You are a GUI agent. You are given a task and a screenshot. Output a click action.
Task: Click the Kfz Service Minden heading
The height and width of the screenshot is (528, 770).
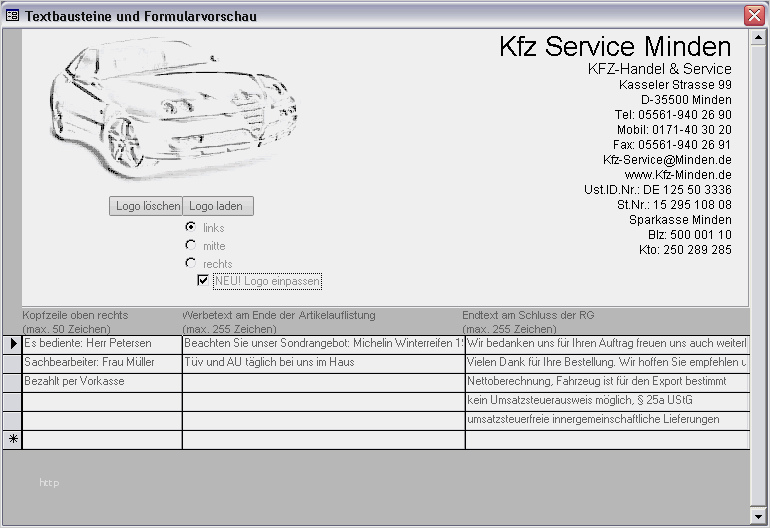coord(615,46)
